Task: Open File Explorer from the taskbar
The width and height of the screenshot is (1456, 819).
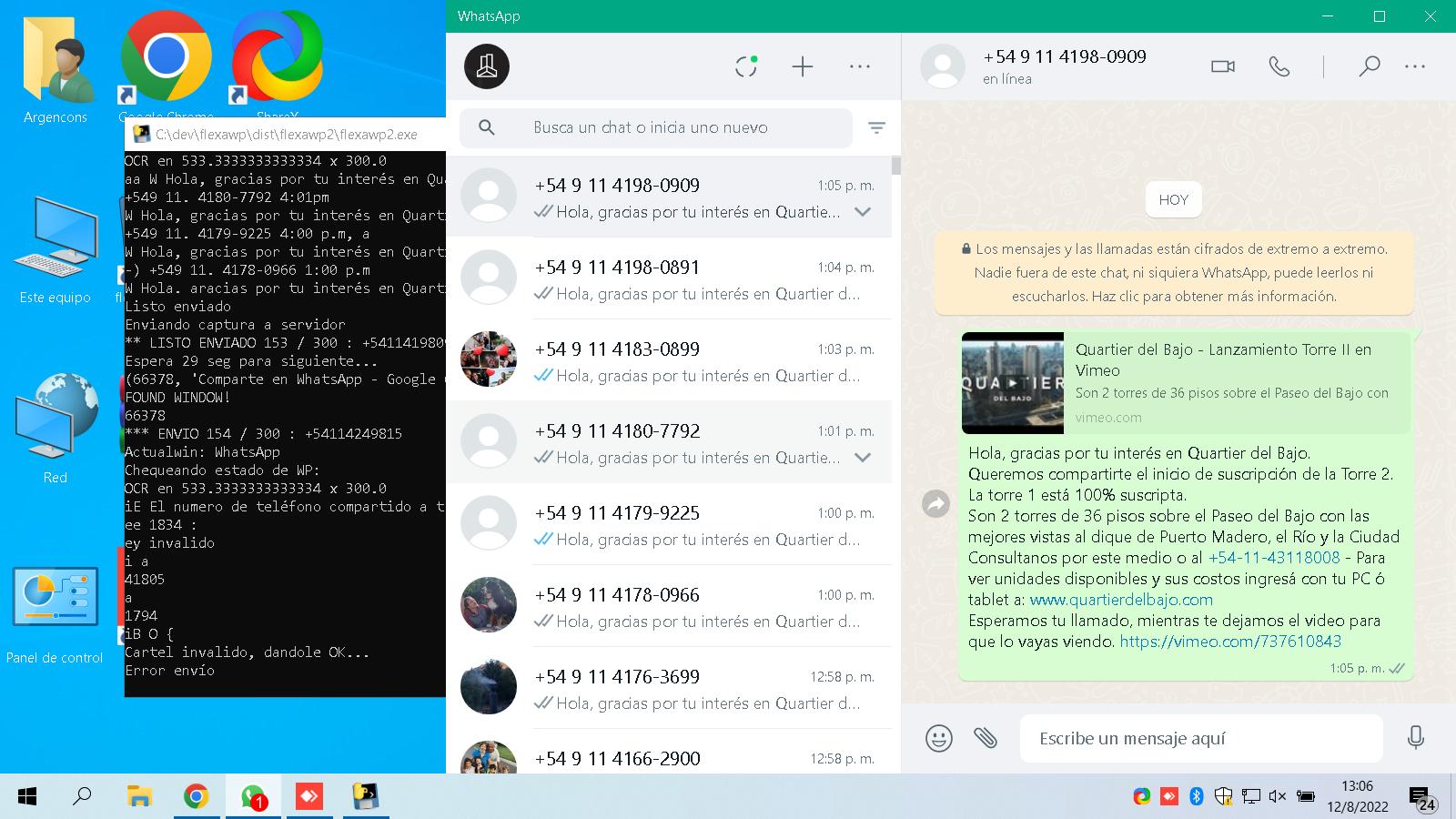Action: coord(139,797)
